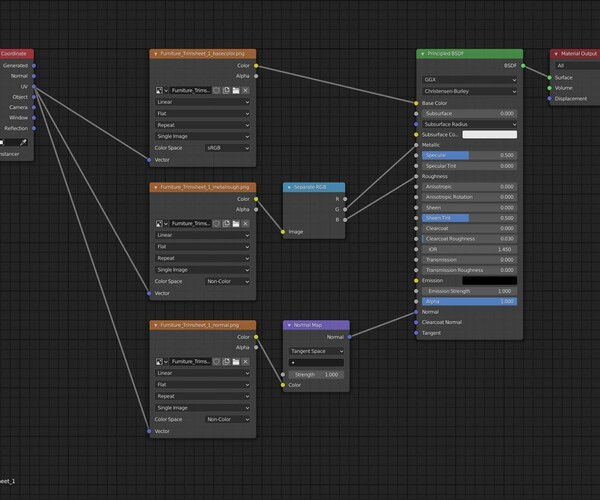Open Non-Color Color Space dropdown on metalrough node
Viewport: 600px width, 500px height.
coord(228,281)
